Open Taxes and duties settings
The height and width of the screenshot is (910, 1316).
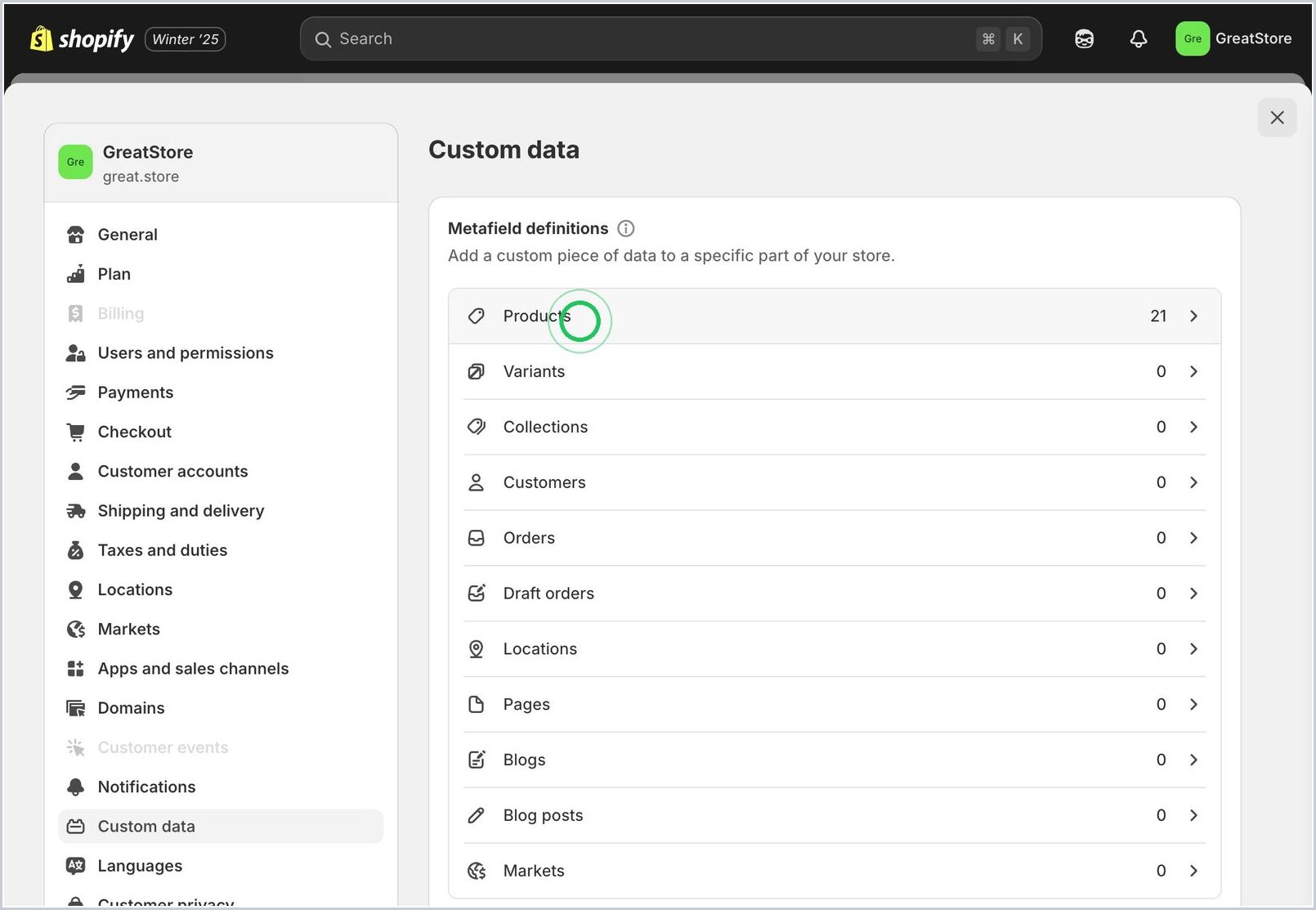coord(221,550)
